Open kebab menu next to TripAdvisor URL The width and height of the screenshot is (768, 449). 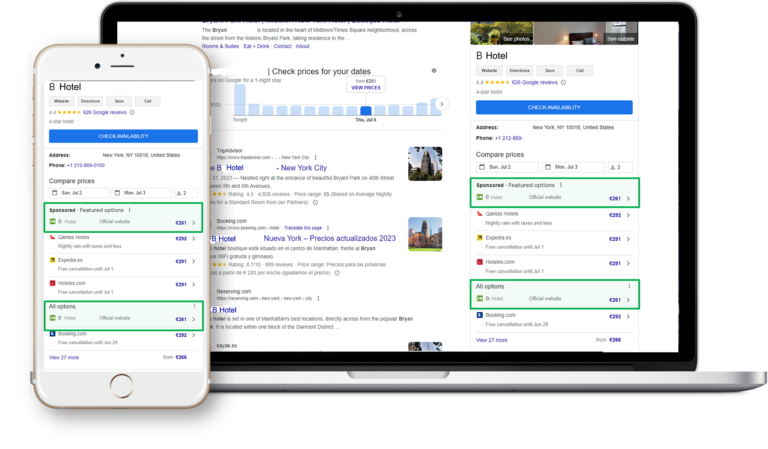click(x=315, y=157)
